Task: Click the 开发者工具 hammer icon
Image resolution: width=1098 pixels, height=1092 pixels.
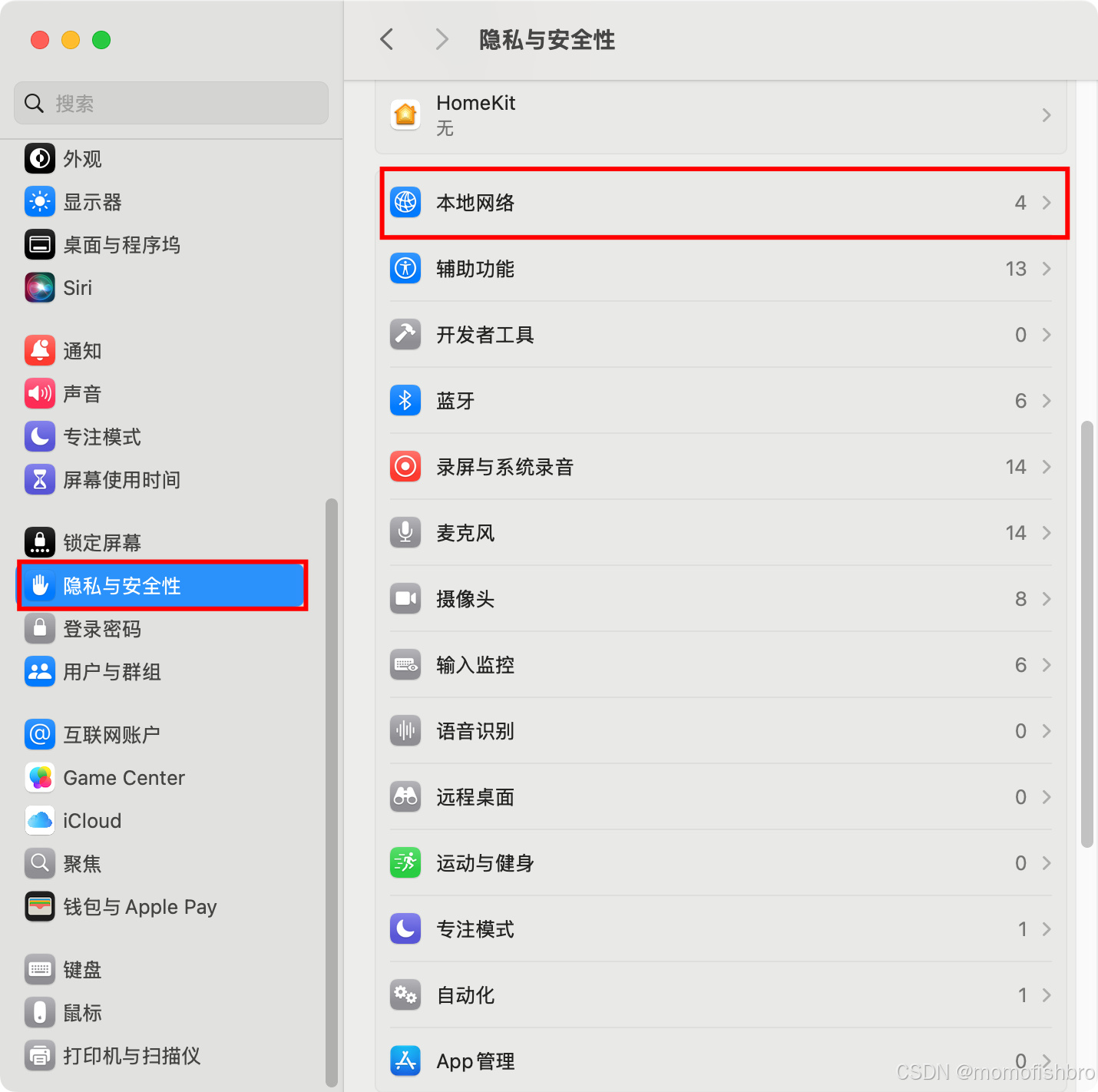Action: (405, 335)
